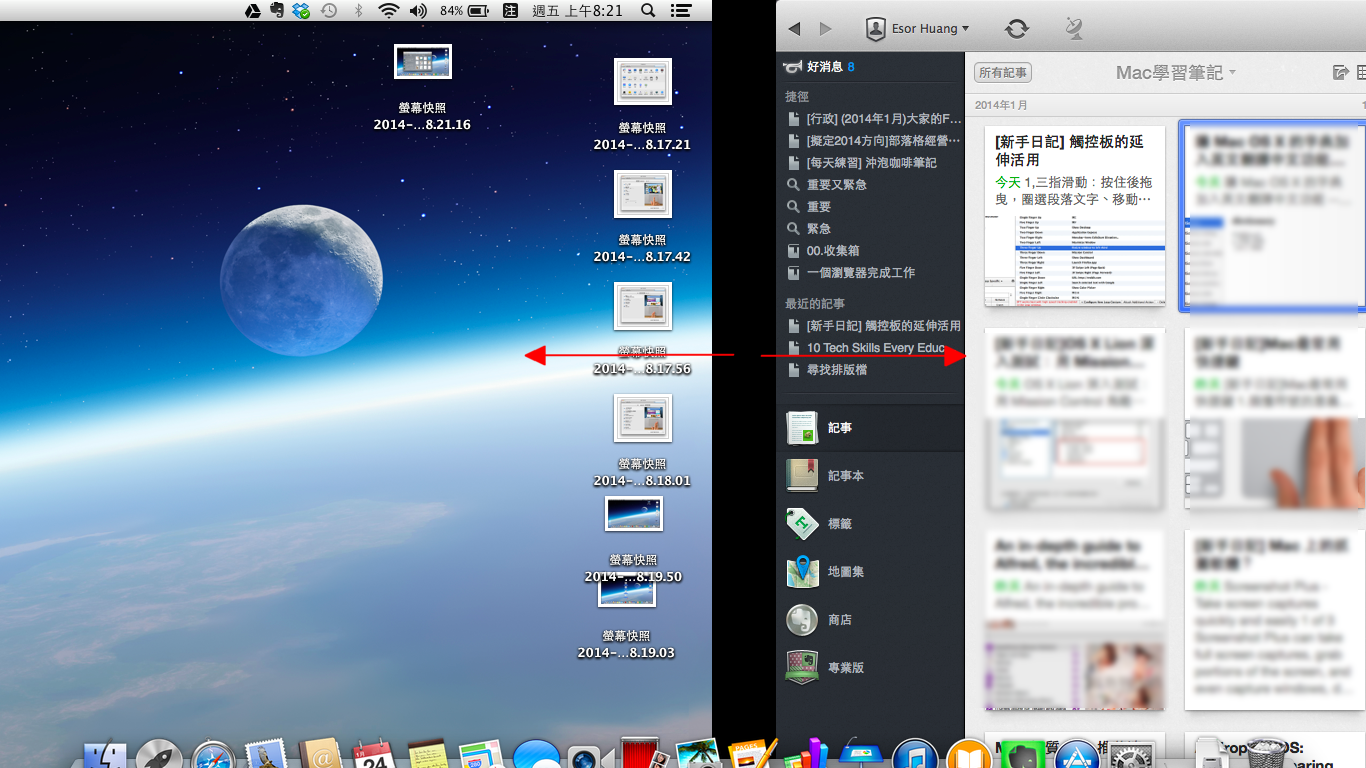Select desktop file 螢幕快照 2014-…8.19.50

pyautogui.click(x=633, y=539)
